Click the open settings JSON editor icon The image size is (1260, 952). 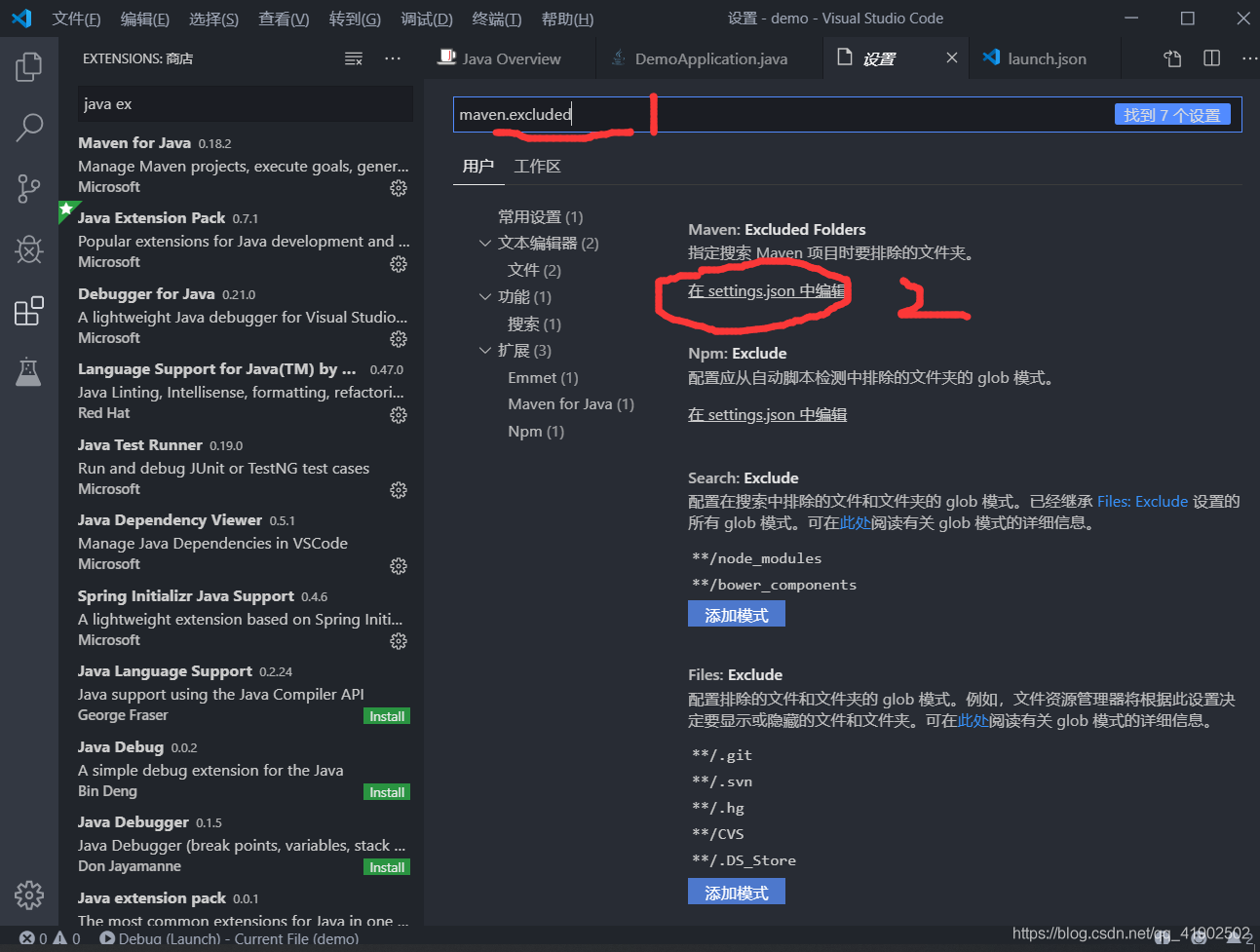1173,58
